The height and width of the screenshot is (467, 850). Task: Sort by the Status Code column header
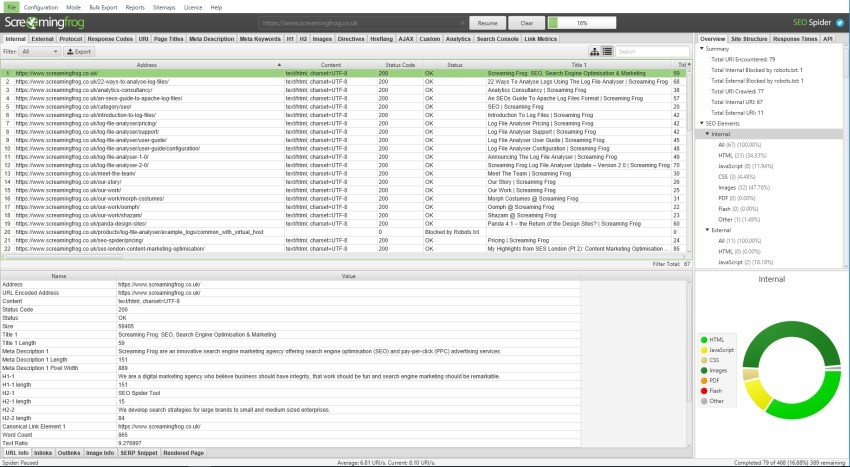(400, 65)
